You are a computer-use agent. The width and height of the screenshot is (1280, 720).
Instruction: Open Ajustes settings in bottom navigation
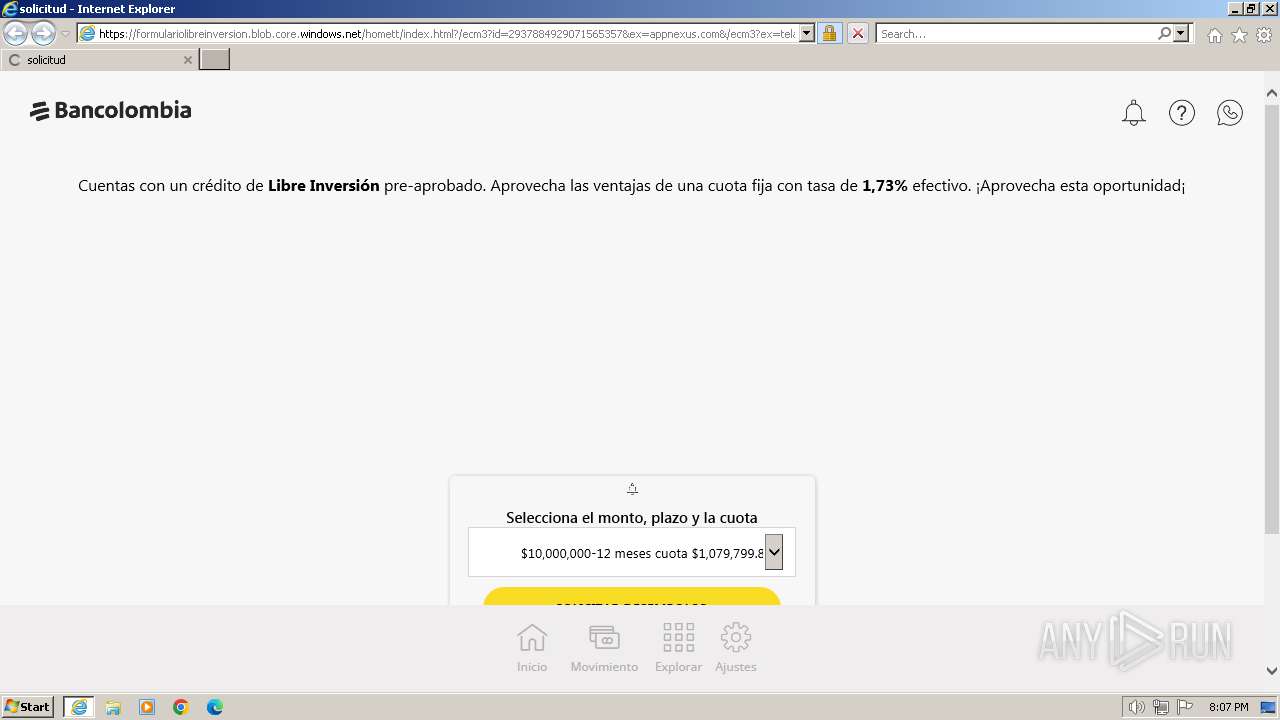(736, 647)
